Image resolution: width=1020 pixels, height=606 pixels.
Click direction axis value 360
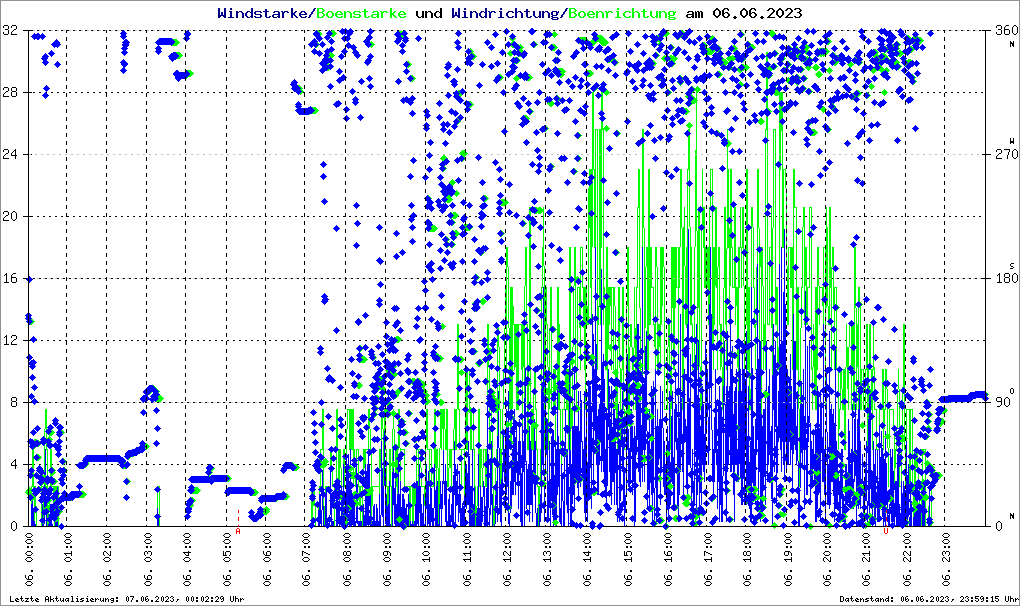(x=1006, y=31)
